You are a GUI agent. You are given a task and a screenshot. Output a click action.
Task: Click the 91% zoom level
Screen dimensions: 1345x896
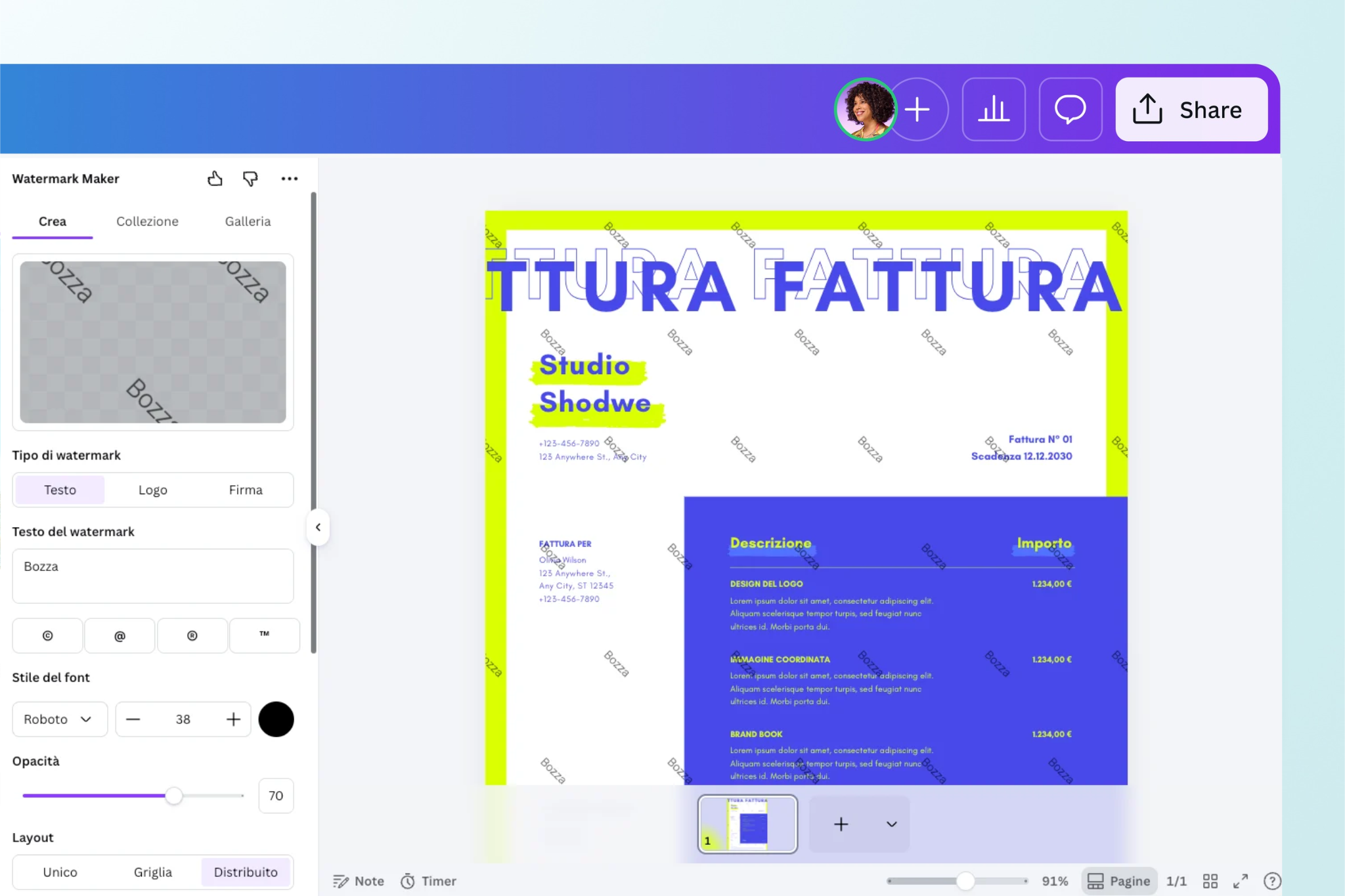pyautogui.click(x=1055, y=881)
